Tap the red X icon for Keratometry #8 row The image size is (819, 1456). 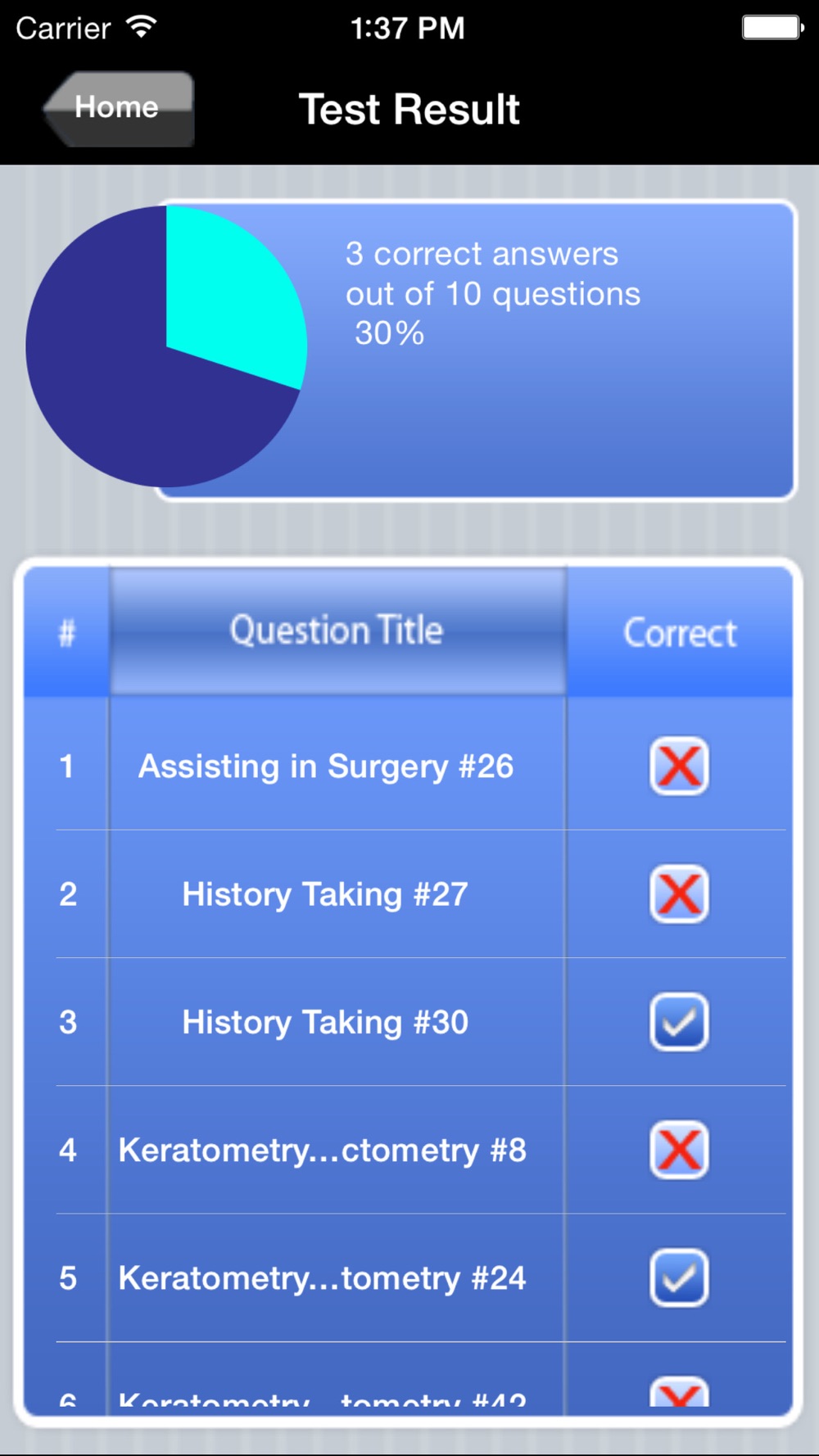pos(679,1150)
